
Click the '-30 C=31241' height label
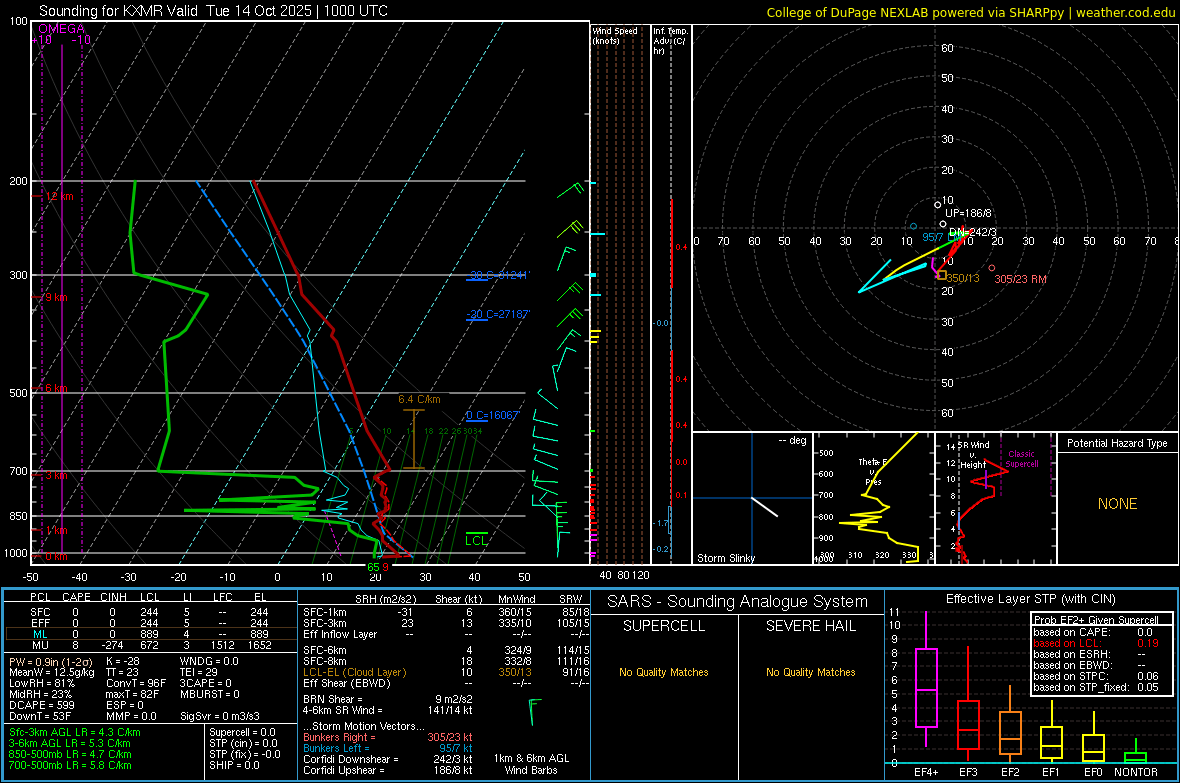(x=498, y=275)
